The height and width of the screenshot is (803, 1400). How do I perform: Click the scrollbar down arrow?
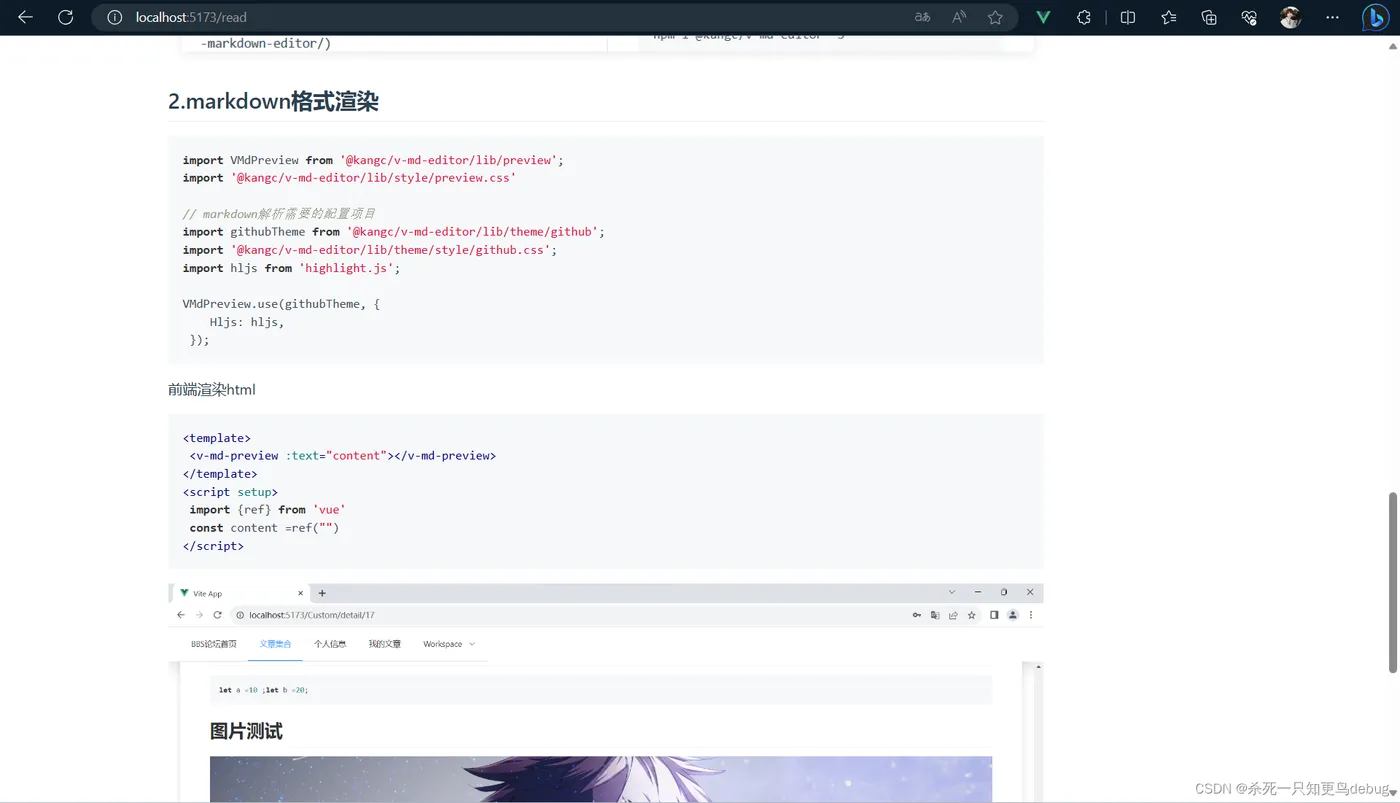pyautogui.click(x=1392, y=793)
